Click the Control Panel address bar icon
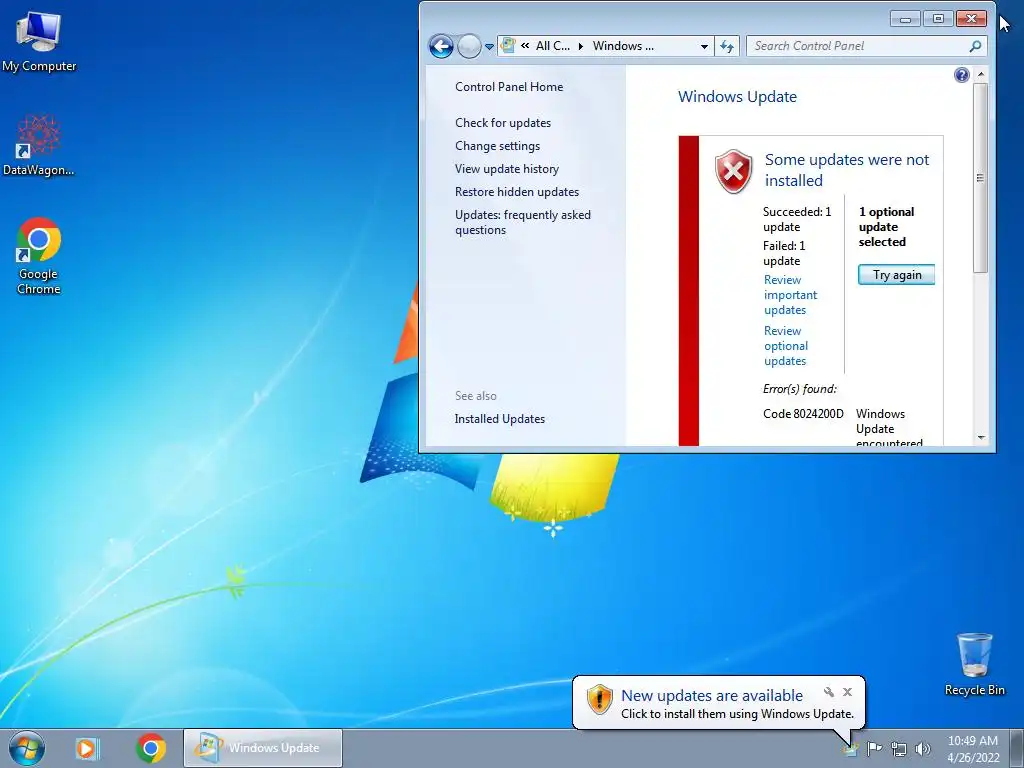 click(x=507, y=46)
